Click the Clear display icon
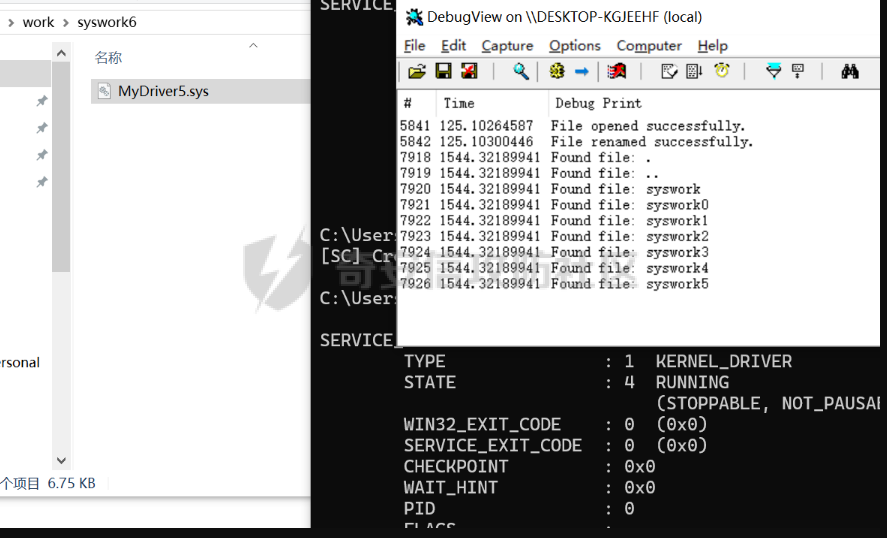 (x=618, y=71)
